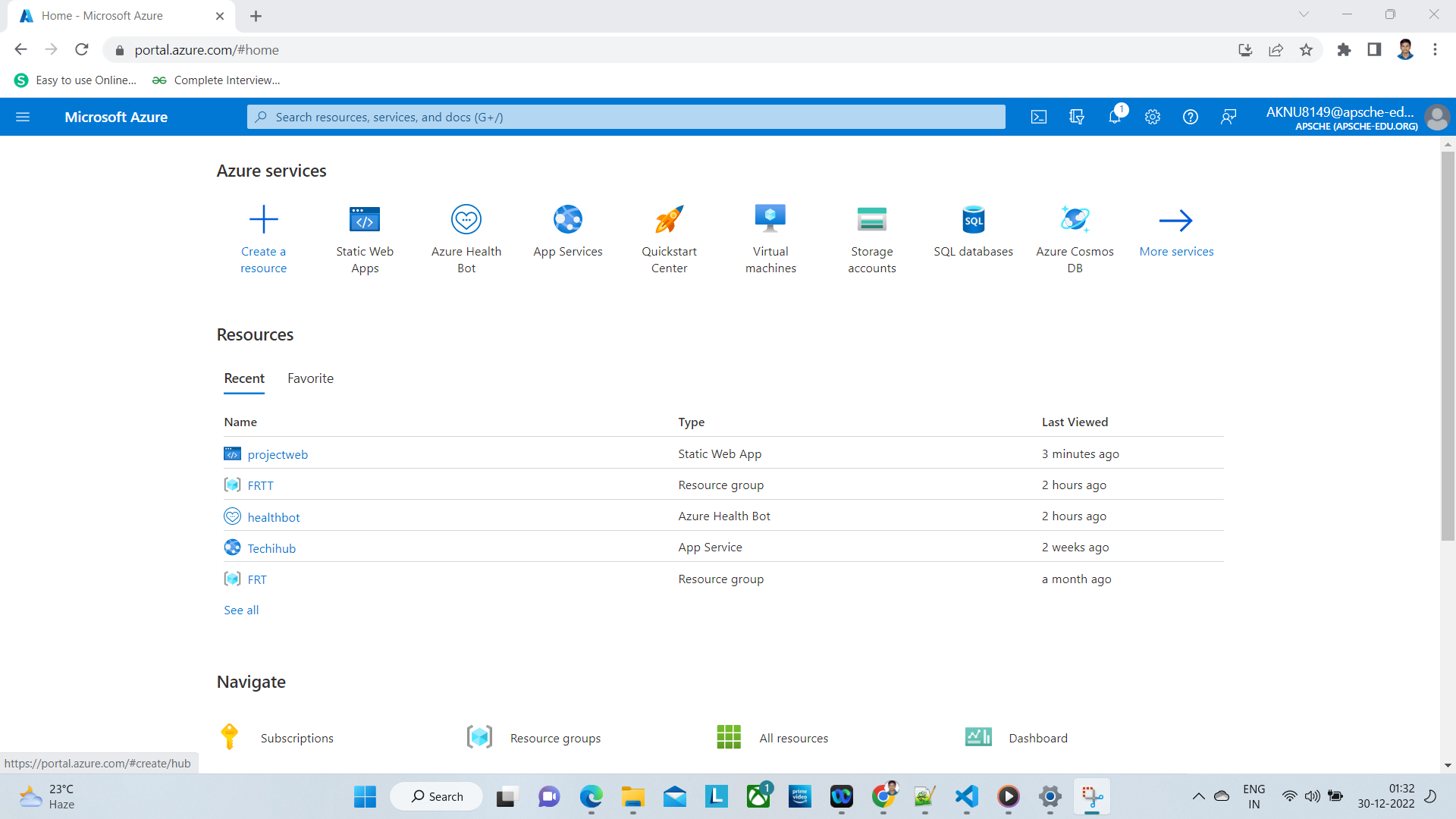Open the Feedback icon
Screen dimensions: 1456x819
(x=1228, y=117)
